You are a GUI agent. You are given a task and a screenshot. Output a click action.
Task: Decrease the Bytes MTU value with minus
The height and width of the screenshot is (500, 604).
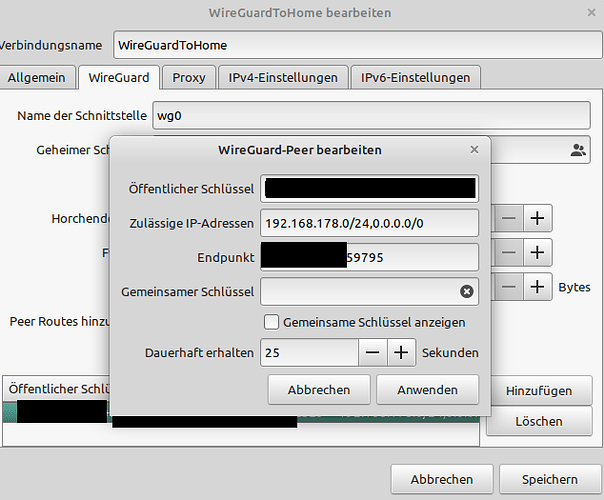(508, 287)
